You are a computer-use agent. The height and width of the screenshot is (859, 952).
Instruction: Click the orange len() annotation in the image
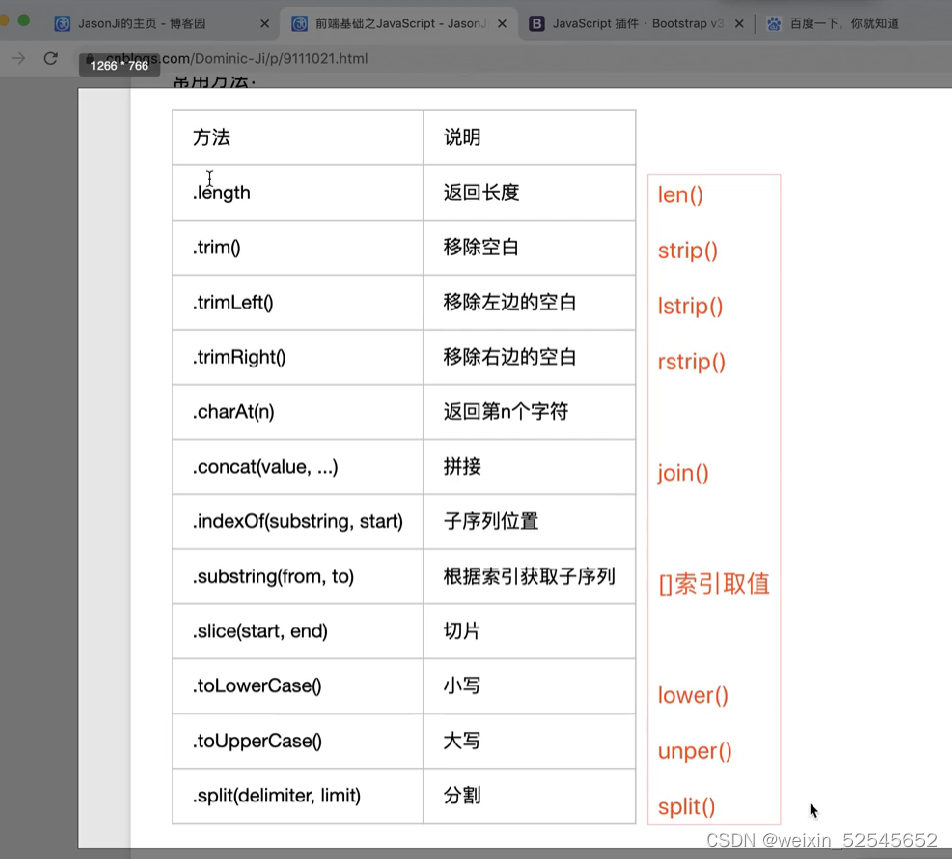point(680,195)
